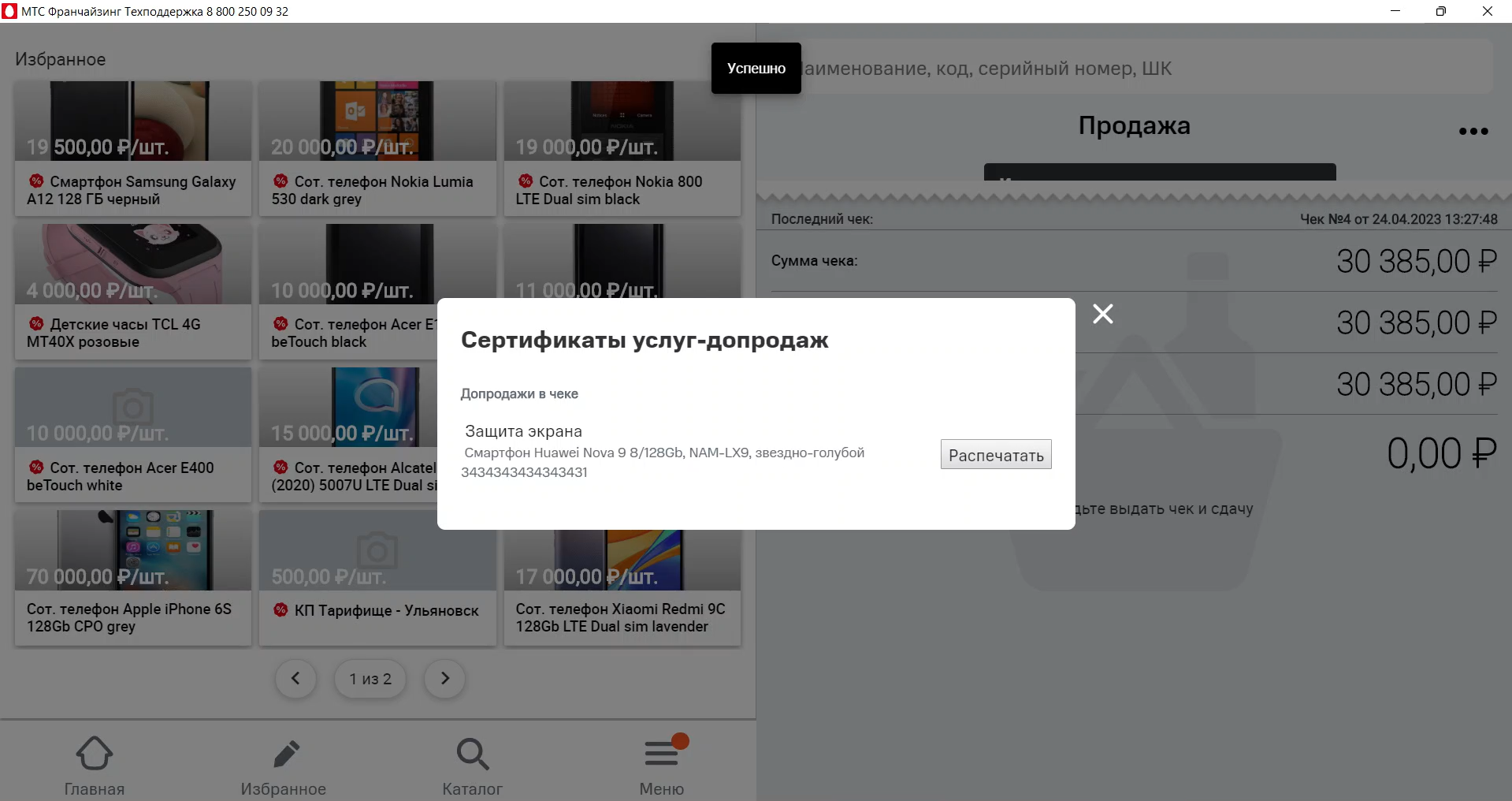Image resolution: width=1512 pixels, height=801 pixels.
Task: Minimize the МТС Франчайзинг window
Action: pos(1395,11)
